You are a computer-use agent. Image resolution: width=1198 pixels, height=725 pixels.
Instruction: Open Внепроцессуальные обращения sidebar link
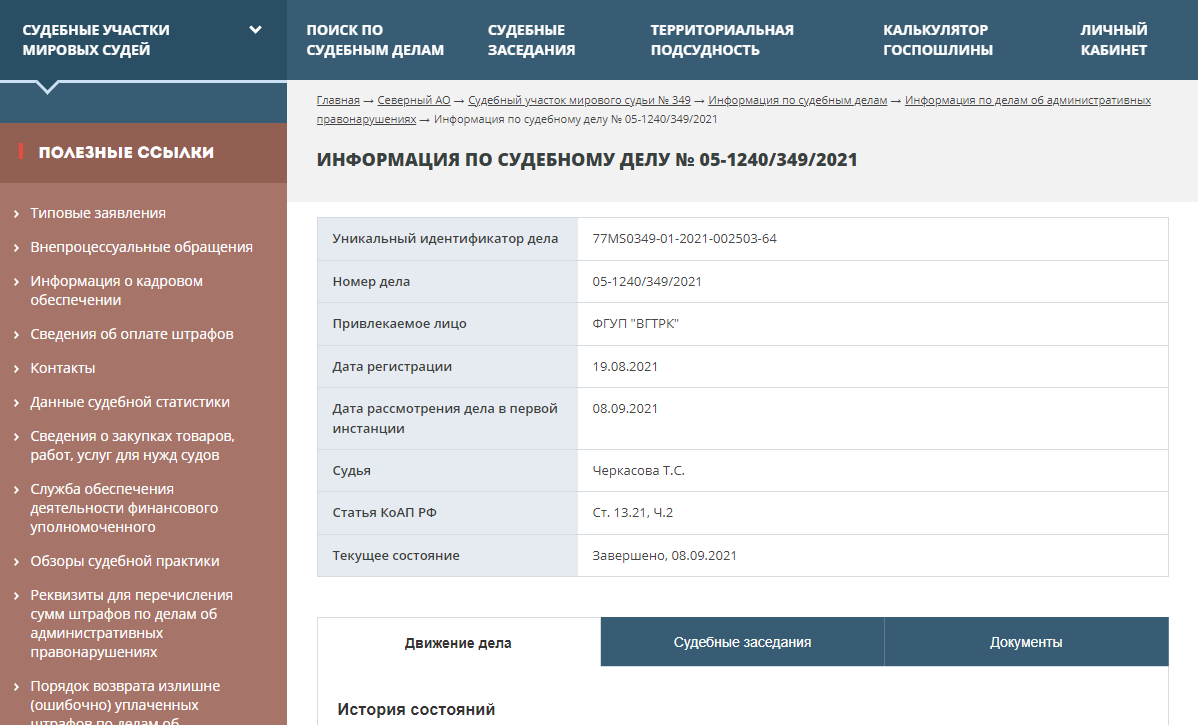141,247
